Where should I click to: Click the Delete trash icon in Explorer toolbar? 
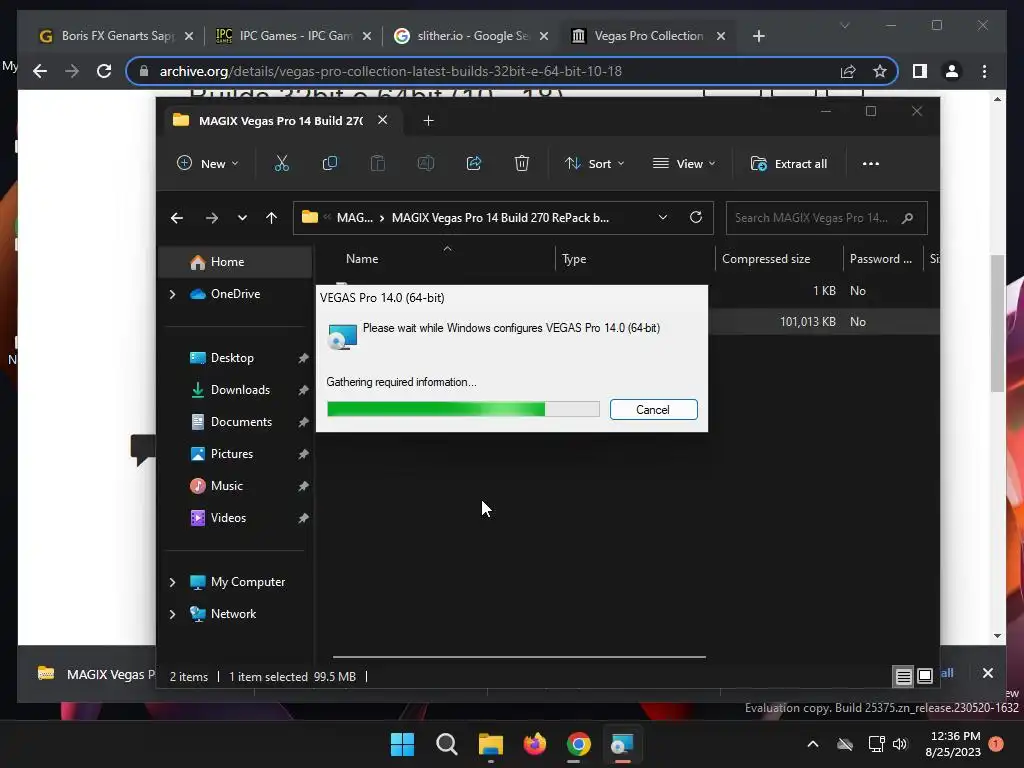[521, 163]
